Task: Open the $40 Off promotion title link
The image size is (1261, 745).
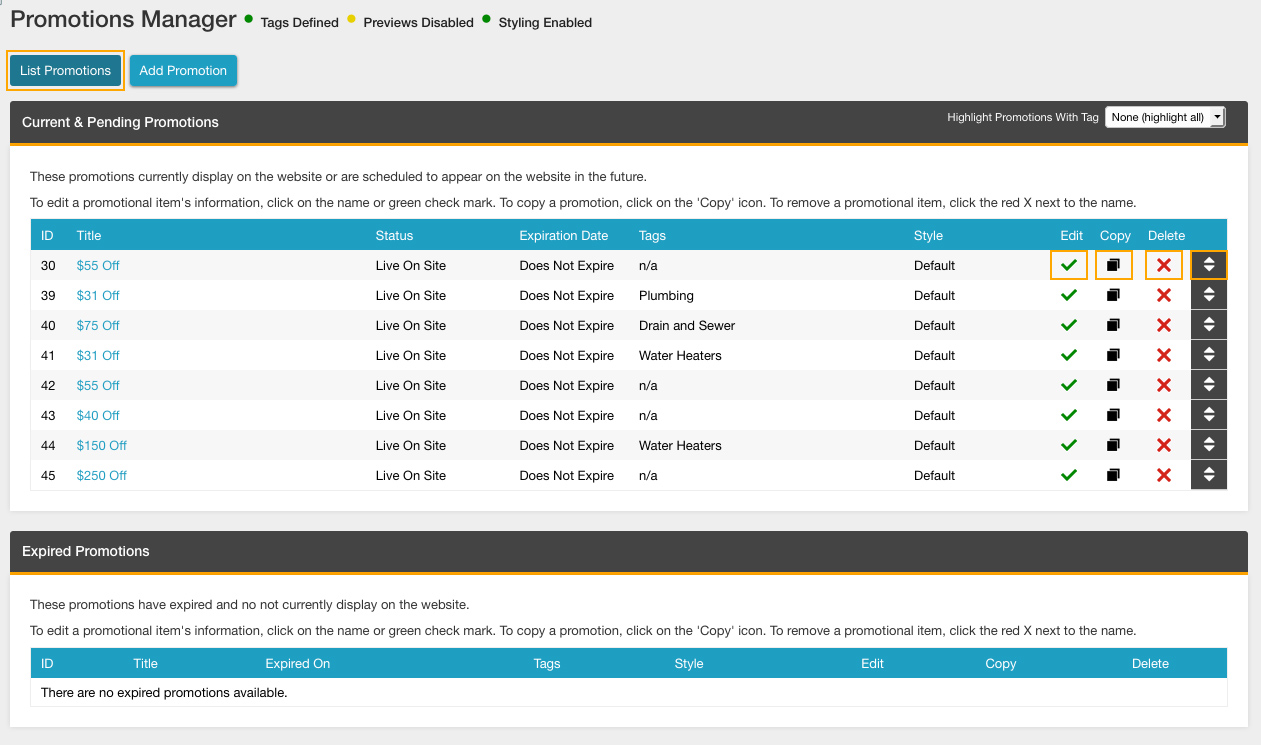Action: pyautogui.click(x=98, y=415)
